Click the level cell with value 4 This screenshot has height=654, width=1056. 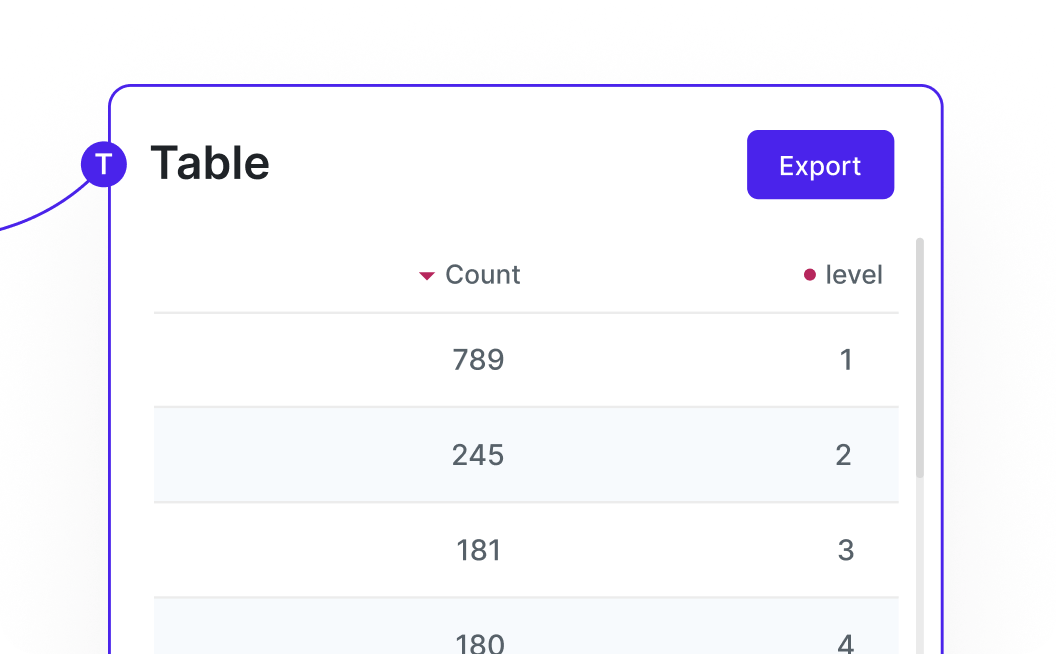click(846, 641)
